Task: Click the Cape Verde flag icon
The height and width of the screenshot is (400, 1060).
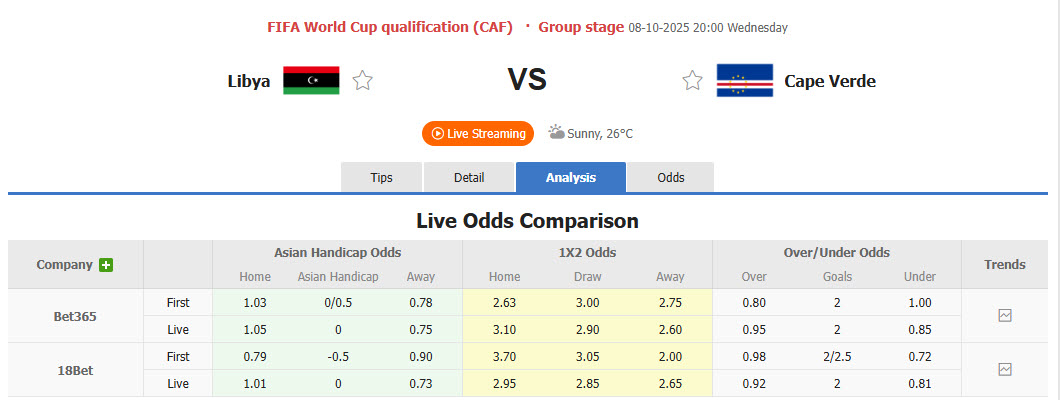Action: coord(744,81)
